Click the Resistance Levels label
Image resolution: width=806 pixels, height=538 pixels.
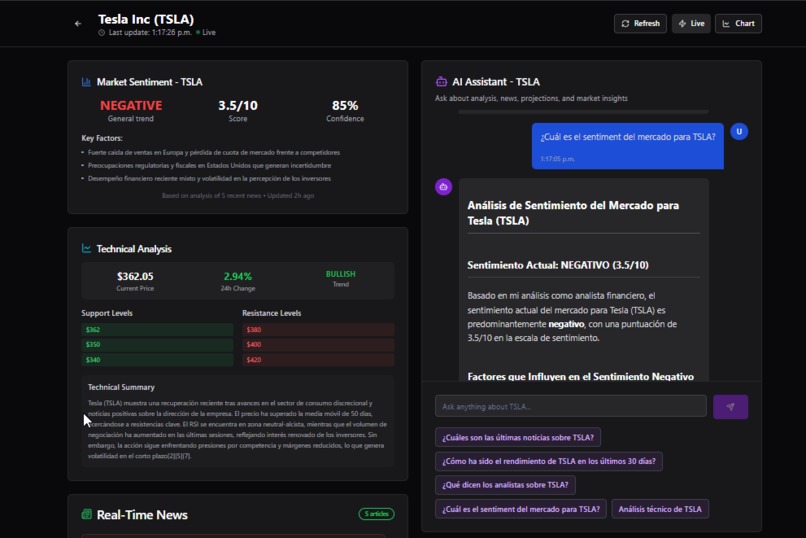[271, 313]
